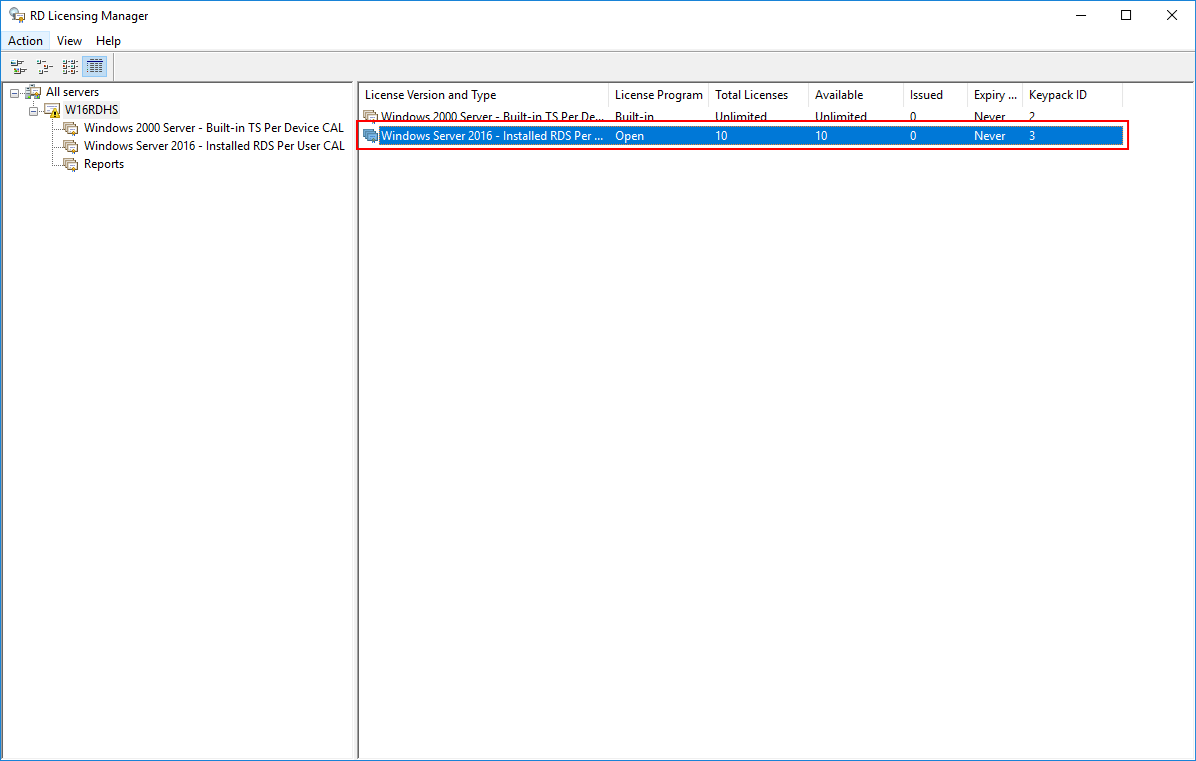Sort by Keypack ID column header

point(1072,95)
